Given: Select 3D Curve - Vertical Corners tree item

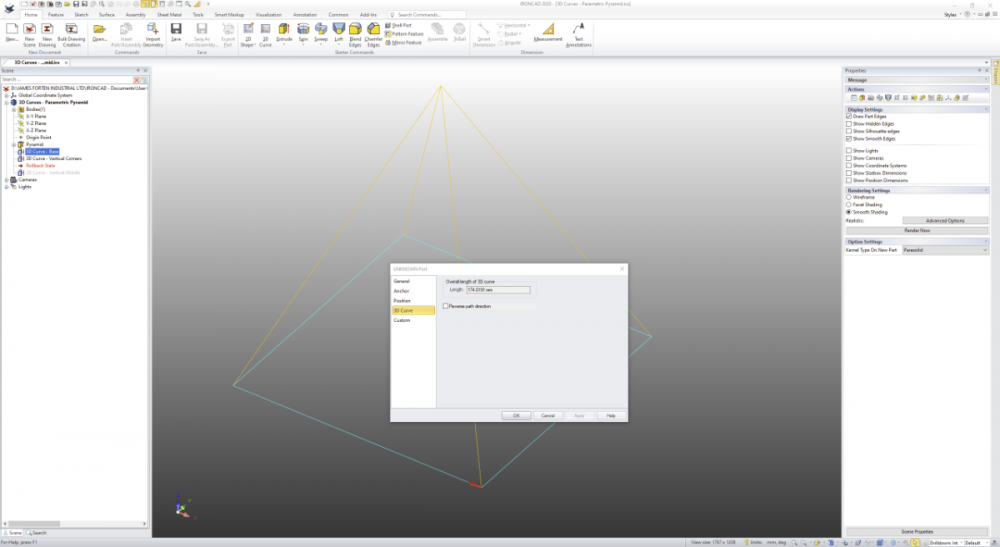Looking at the screenshot, I should [x=54, y=158].
